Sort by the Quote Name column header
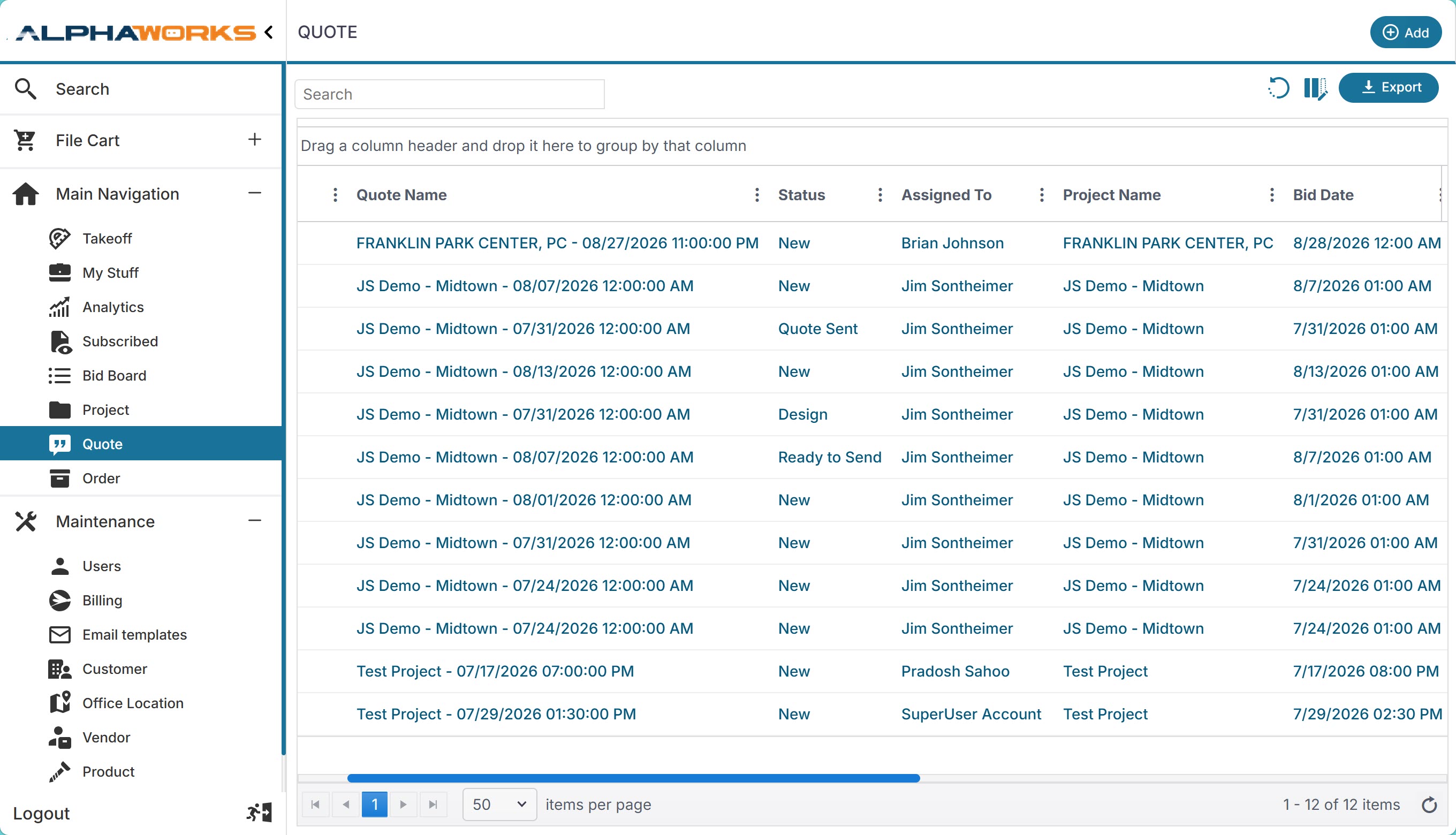1456x835 pixels. coord(401,195)
